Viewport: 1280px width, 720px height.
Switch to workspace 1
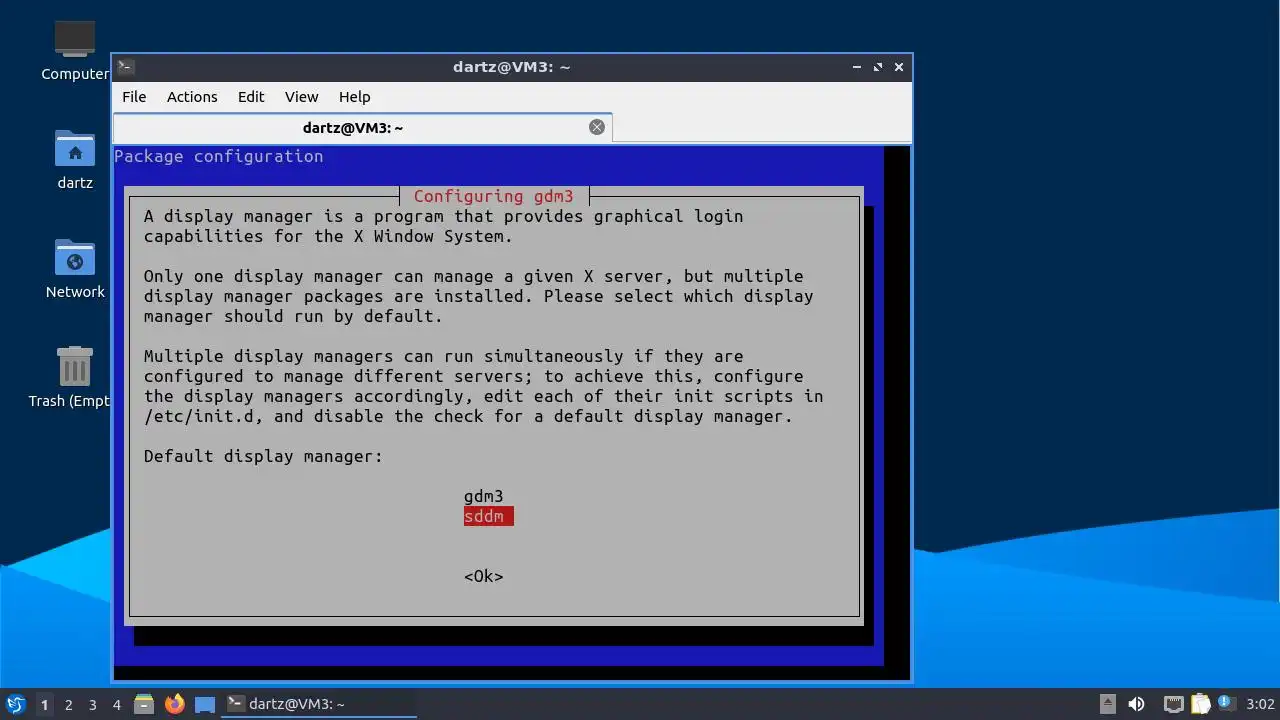point(44,704)
